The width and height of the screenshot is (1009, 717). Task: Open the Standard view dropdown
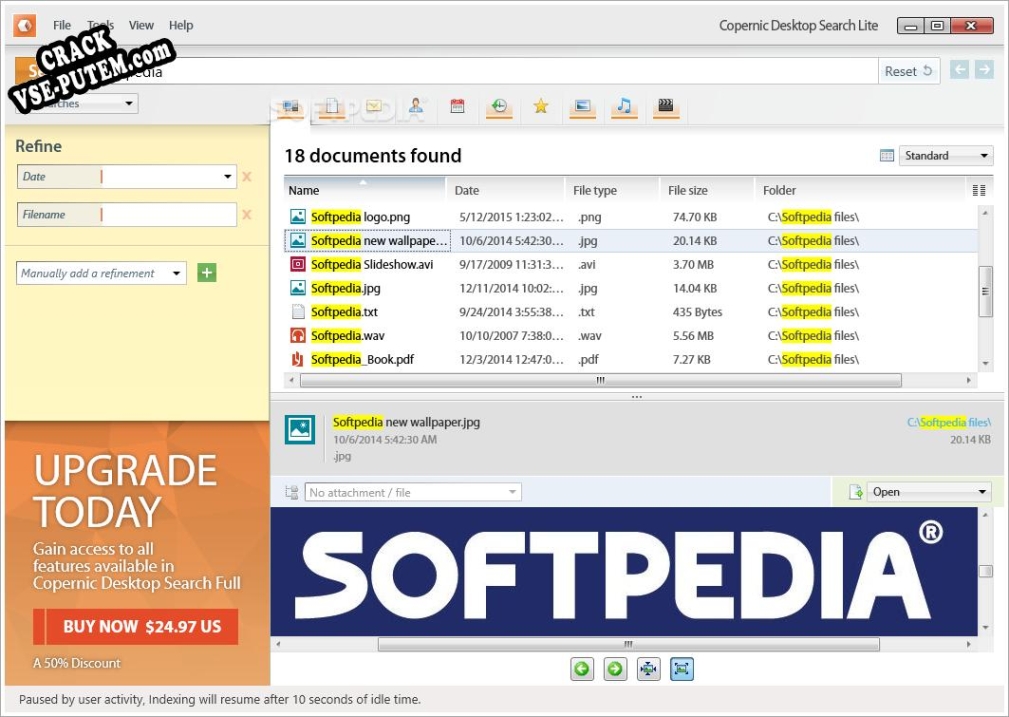tap(946, 156)
